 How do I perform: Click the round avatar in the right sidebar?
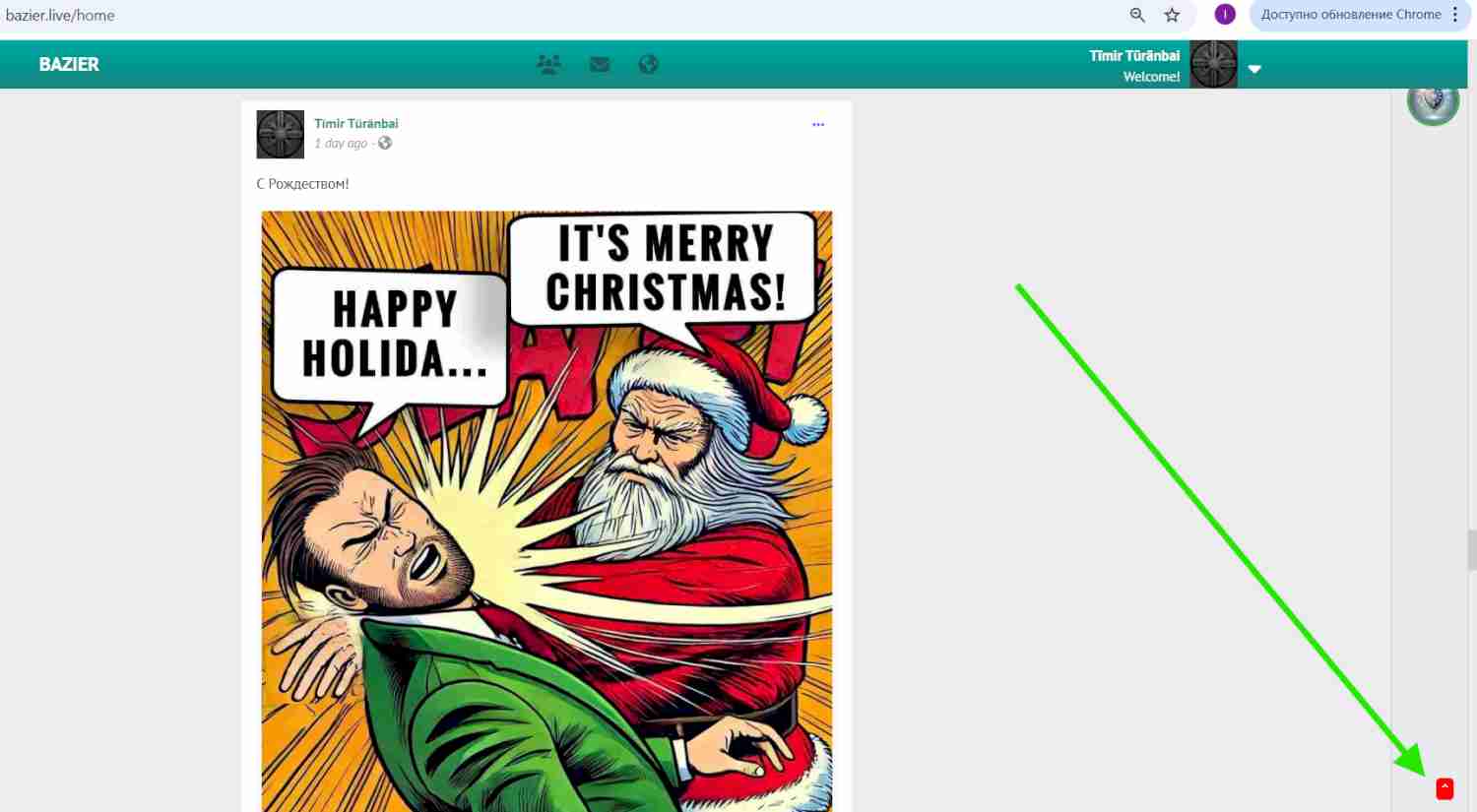pyautogui.click(x=1433, y=101)
